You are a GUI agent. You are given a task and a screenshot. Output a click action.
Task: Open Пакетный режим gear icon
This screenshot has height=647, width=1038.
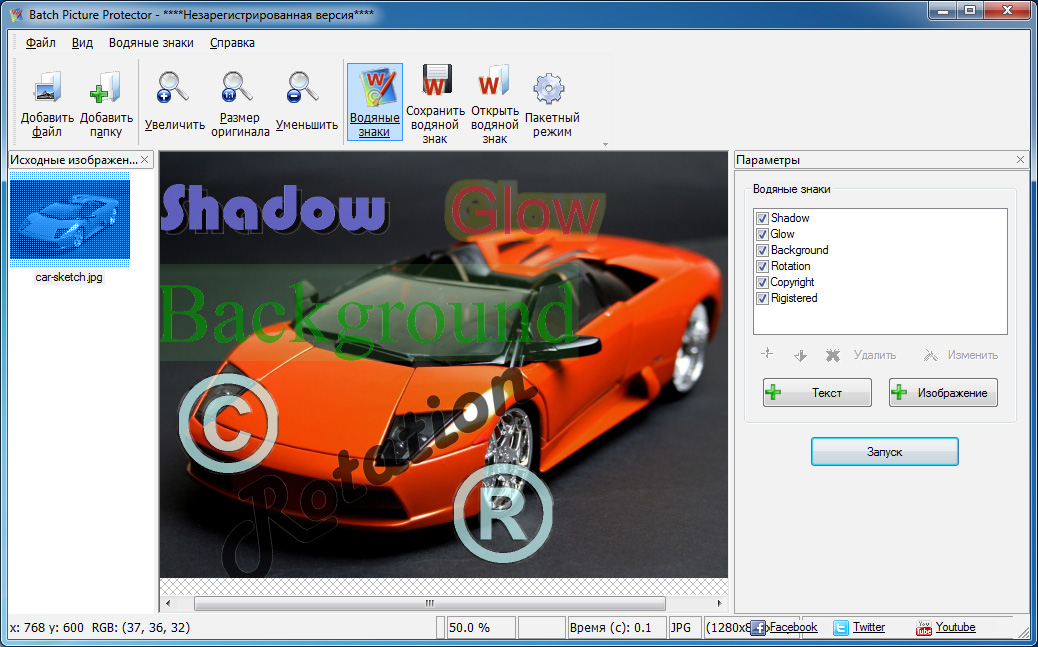click(x=551, y=89)
